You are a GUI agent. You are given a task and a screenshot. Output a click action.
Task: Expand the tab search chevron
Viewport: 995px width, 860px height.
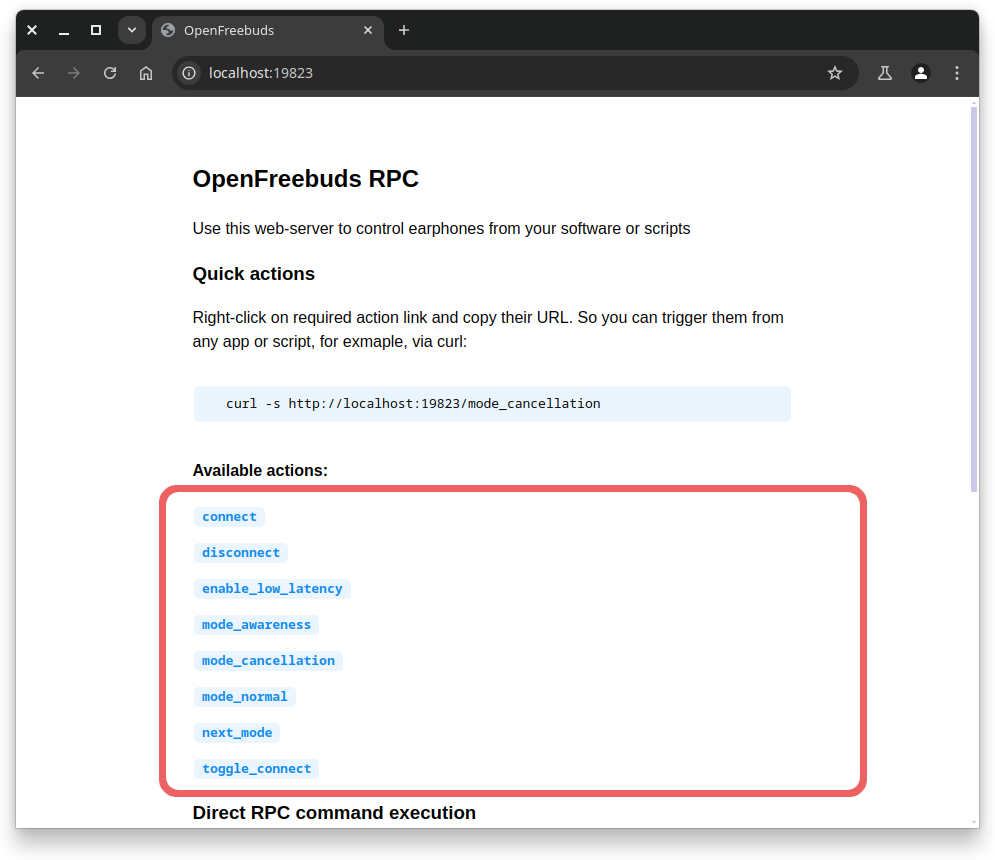tap(132, 30)
